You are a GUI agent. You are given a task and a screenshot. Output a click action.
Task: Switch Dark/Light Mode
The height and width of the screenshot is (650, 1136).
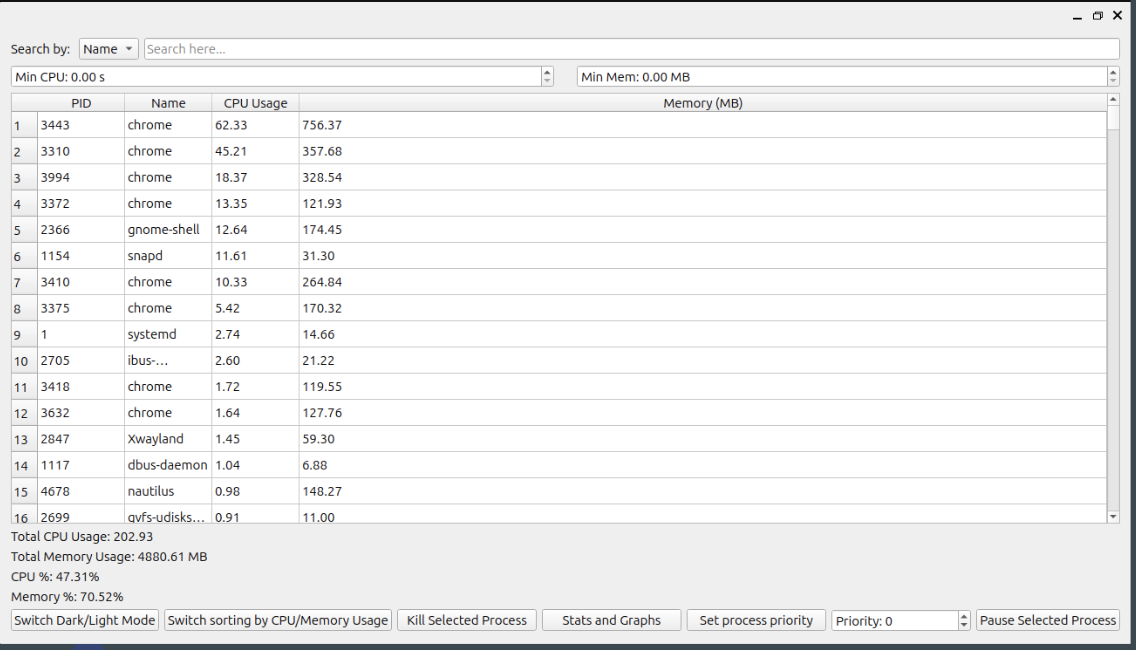(84, 620)
